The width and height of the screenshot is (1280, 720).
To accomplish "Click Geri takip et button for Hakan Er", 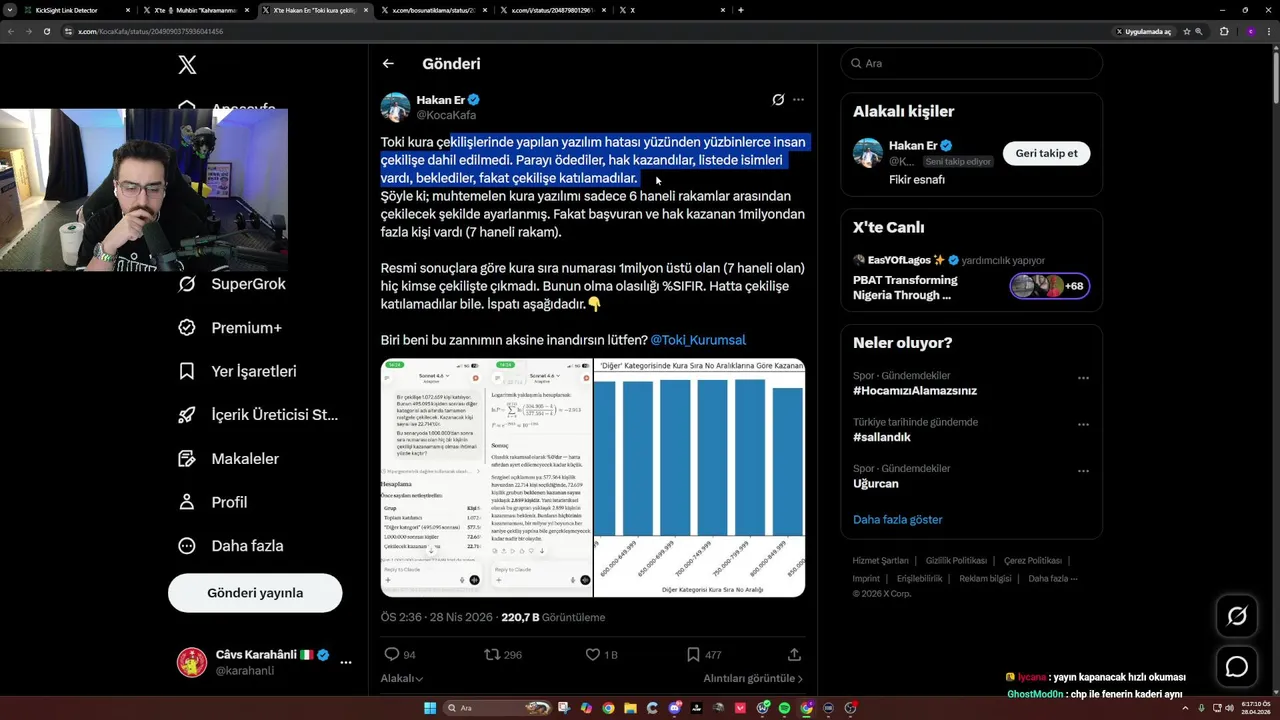I will click(x=1046, y=153).
